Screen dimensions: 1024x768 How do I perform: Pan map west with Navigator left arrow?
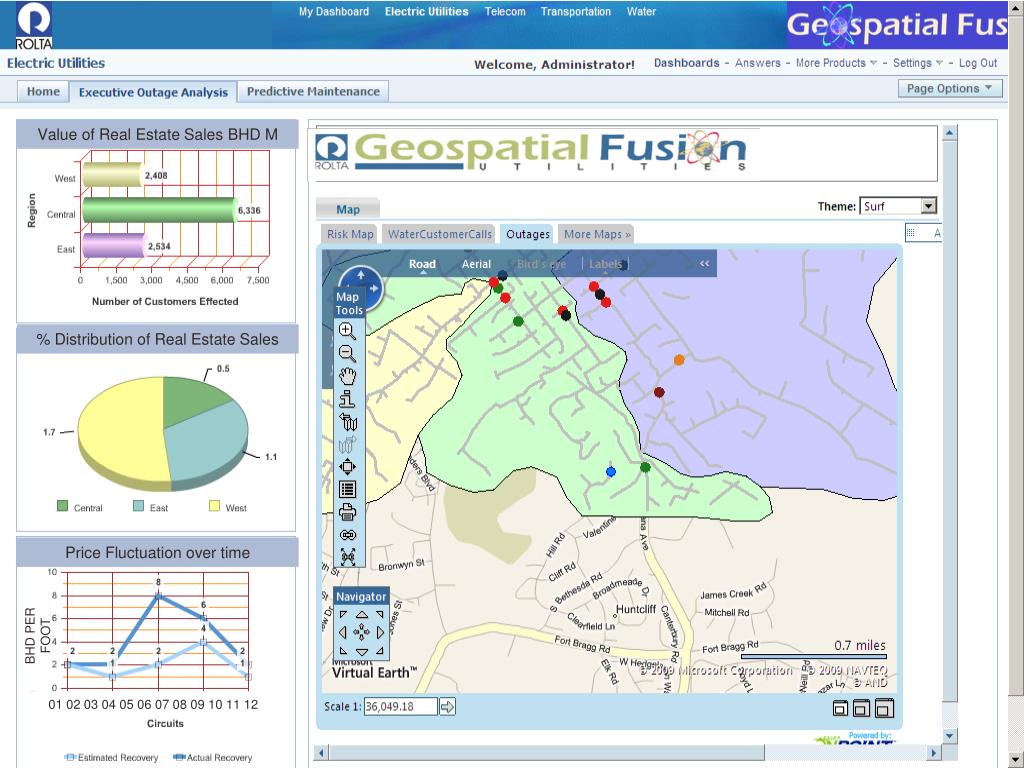[342, 632]
